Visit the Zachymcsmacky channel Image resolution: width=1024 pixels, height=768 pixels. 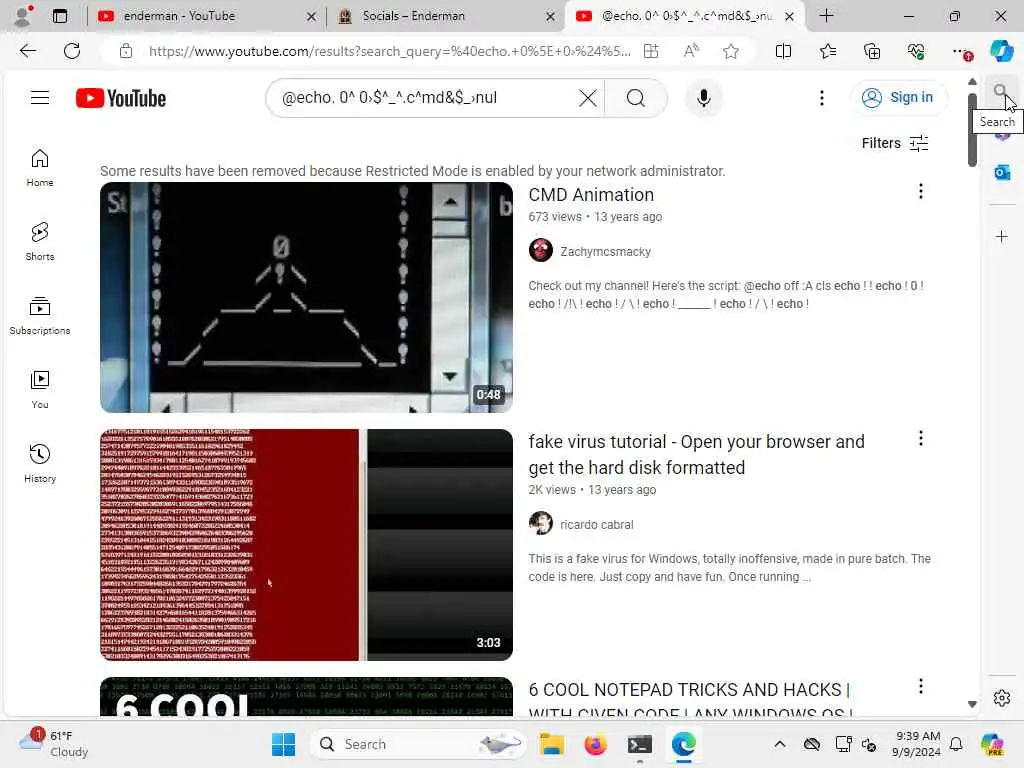[x=605, y=251]
